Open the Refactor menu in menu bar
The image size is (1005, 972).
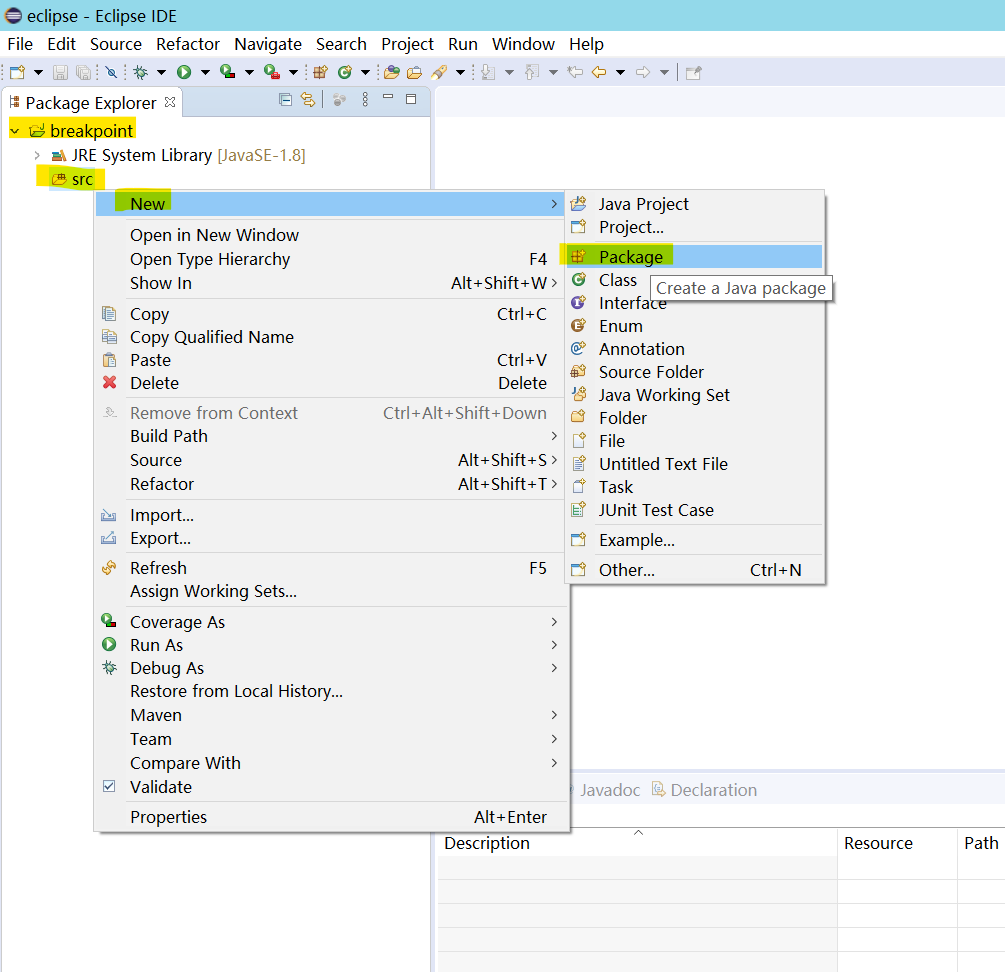point(188,44)
